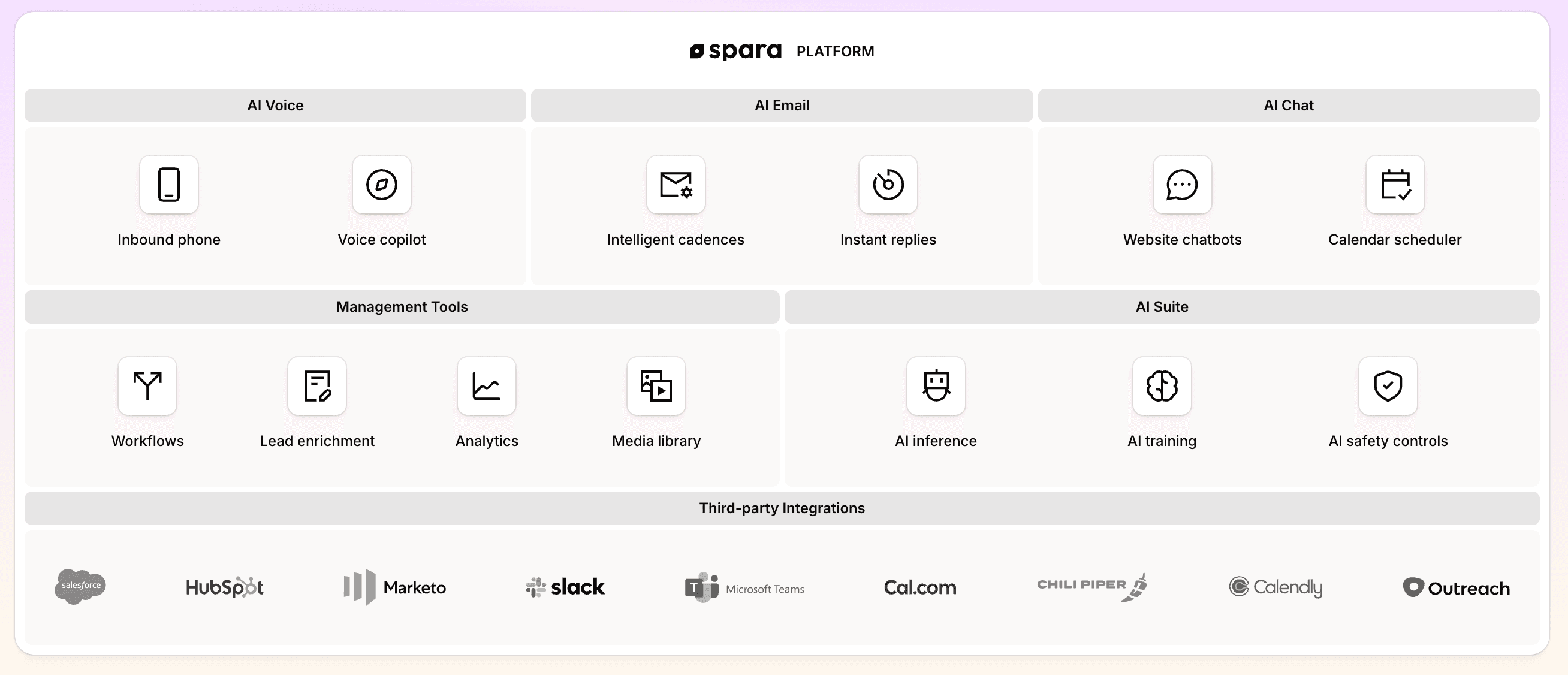This screenshot has height=675, width=1568.
Task: Click the Spara logo at the top
Action: [x=736, y=50]
